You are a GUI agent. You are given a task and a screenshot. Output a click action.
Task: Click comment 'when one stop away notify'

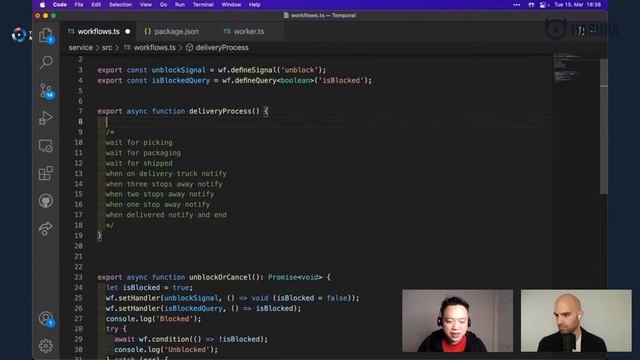coord(158,204)
